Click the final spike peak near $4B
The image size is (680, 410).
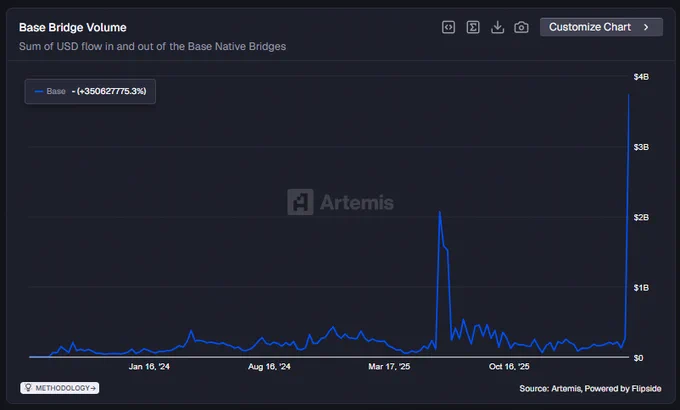(629, 95)
